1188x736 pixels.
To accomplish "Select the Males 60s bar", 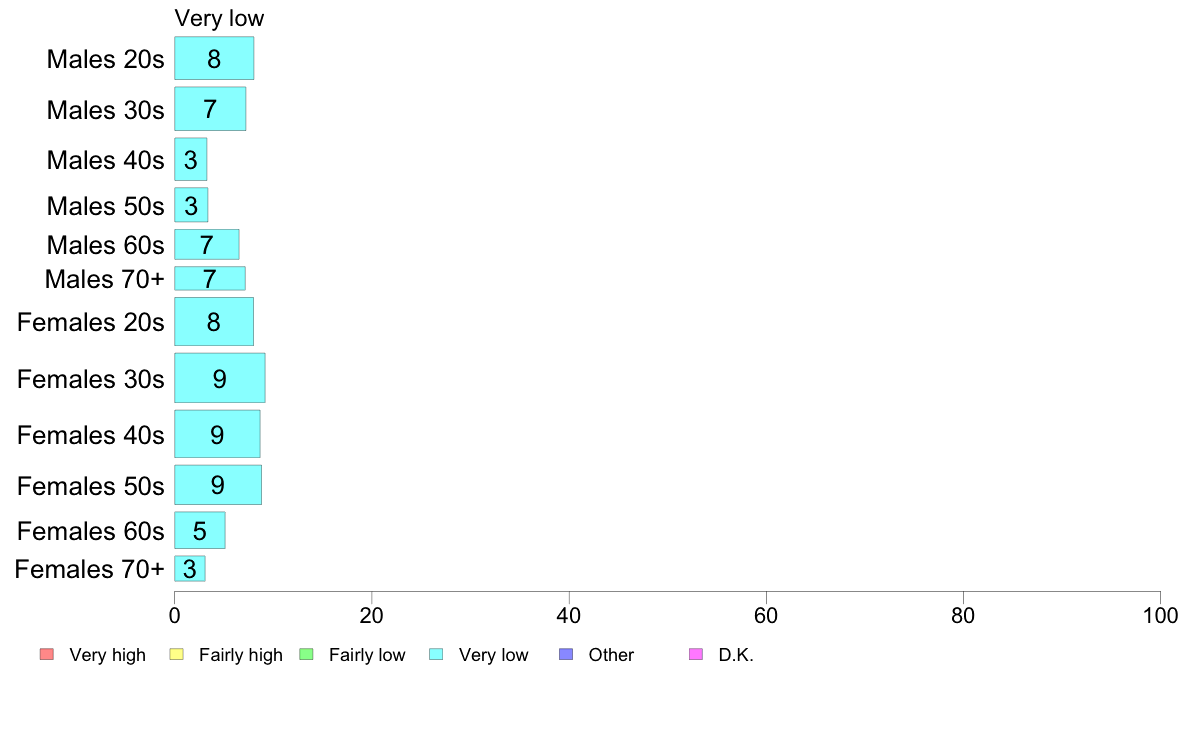I will coord(207,245).
